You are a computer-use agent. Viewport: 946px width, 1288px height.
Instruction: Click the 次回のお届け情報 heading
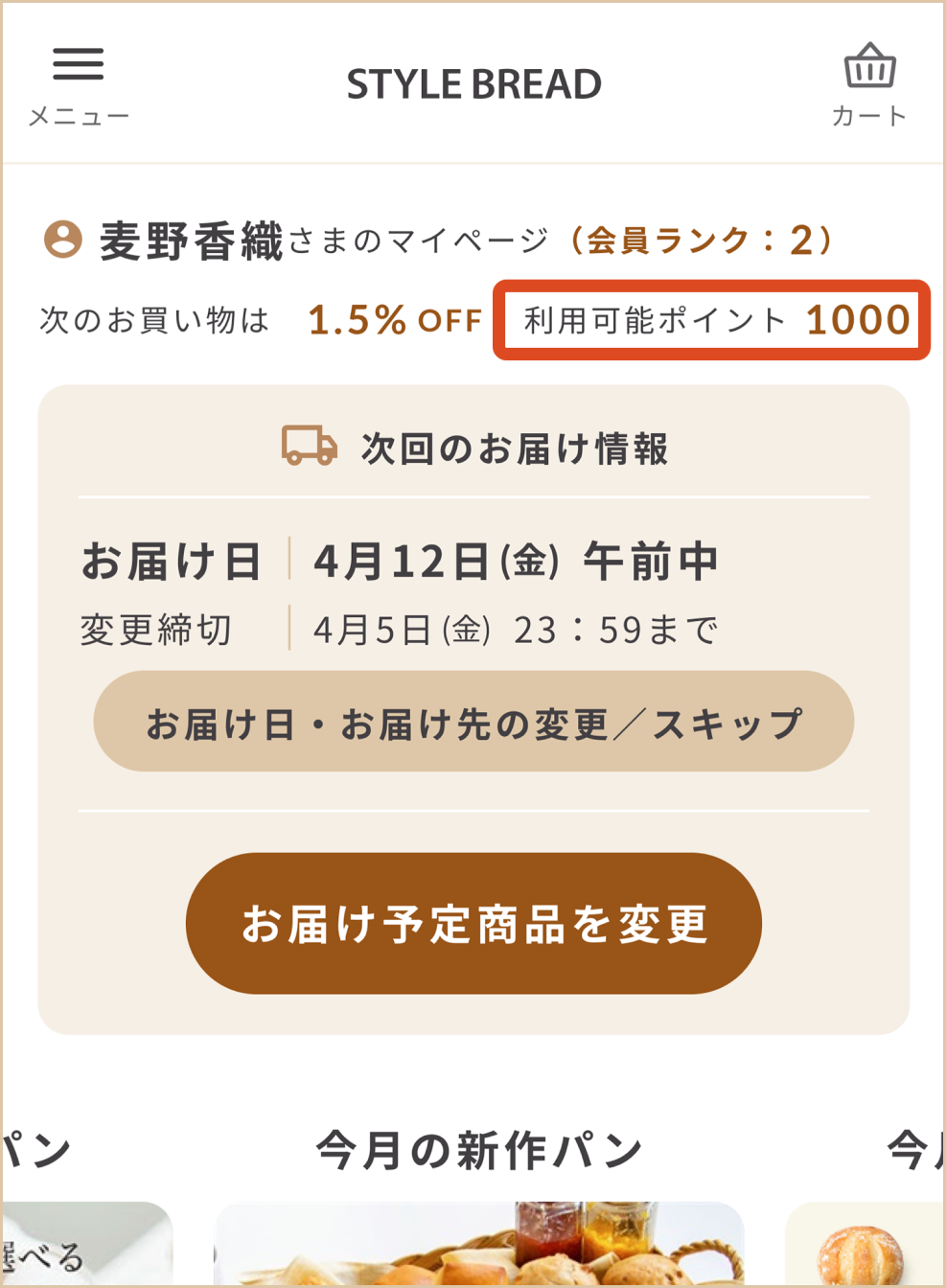tap(514, 448)
